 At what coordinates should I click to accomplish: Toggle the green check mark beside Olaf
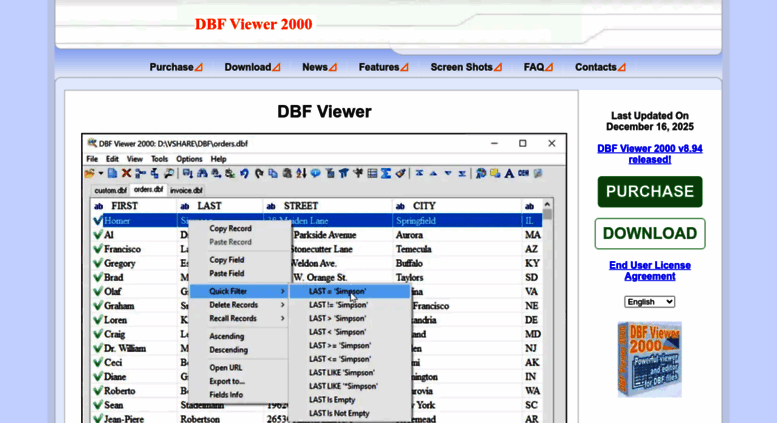point(98,291)
